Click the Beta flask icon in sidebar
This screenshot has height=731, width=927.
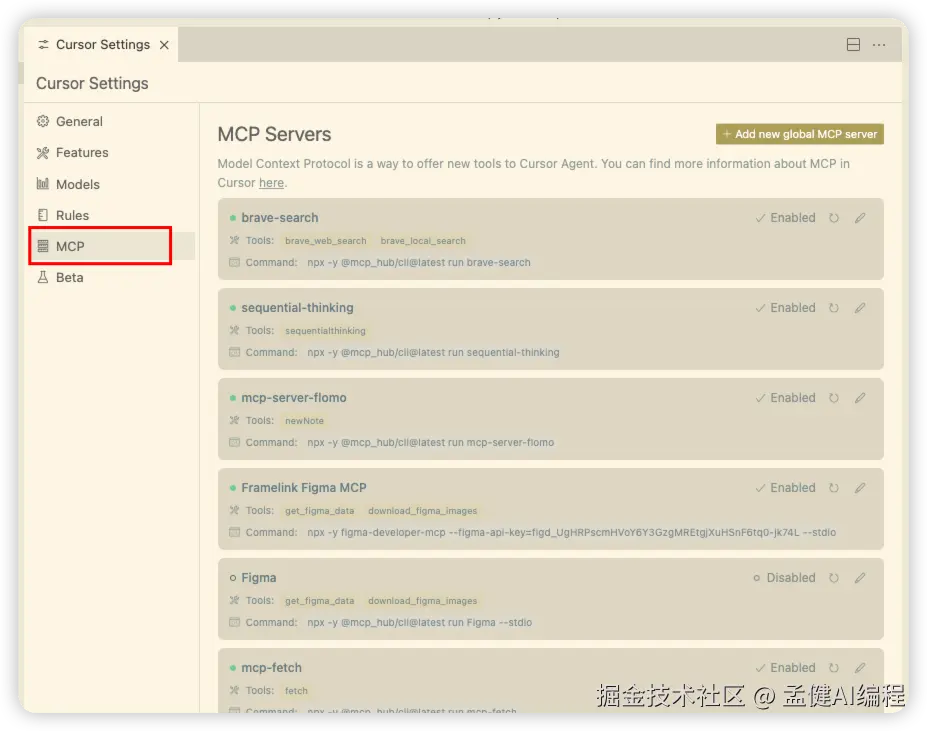[43, 277]
